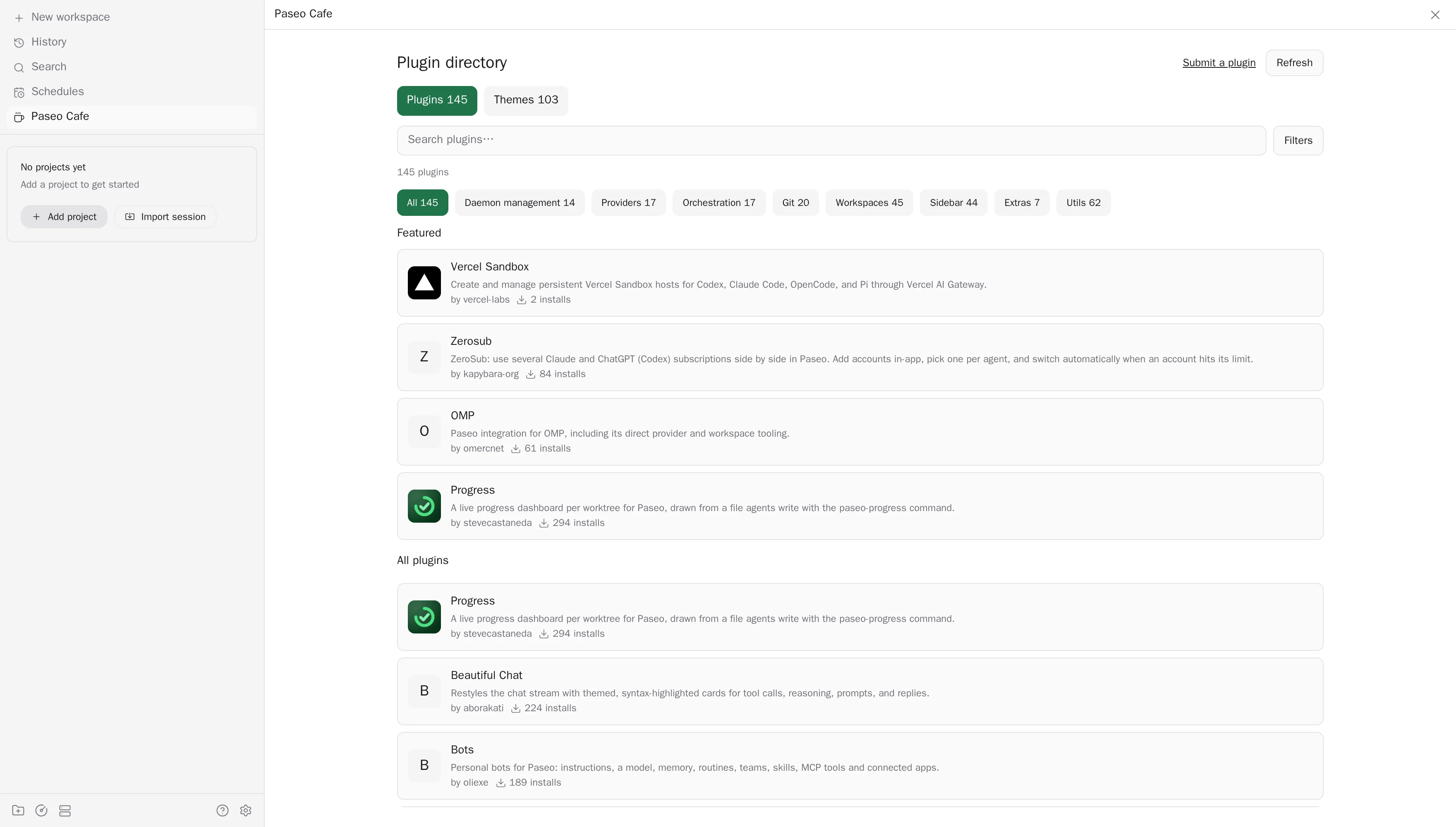Open the History clock icon in sidebar
This screenshot has width=1456, height=827.
point(19,43)
